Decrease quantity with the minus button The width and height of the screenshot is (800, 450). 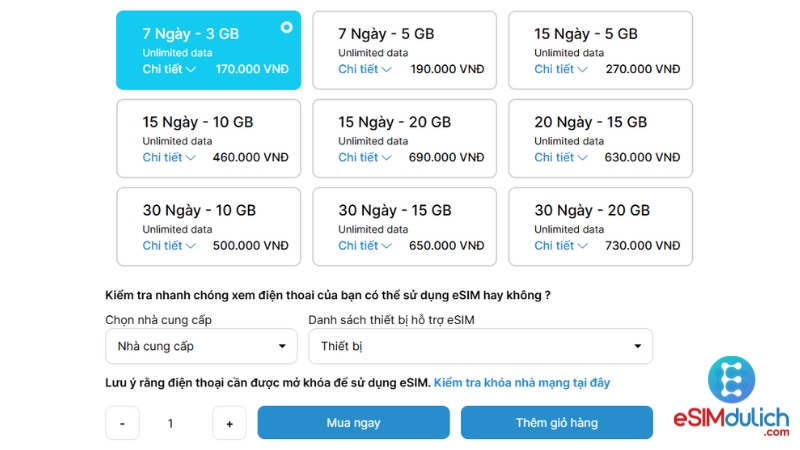point(122,423)
